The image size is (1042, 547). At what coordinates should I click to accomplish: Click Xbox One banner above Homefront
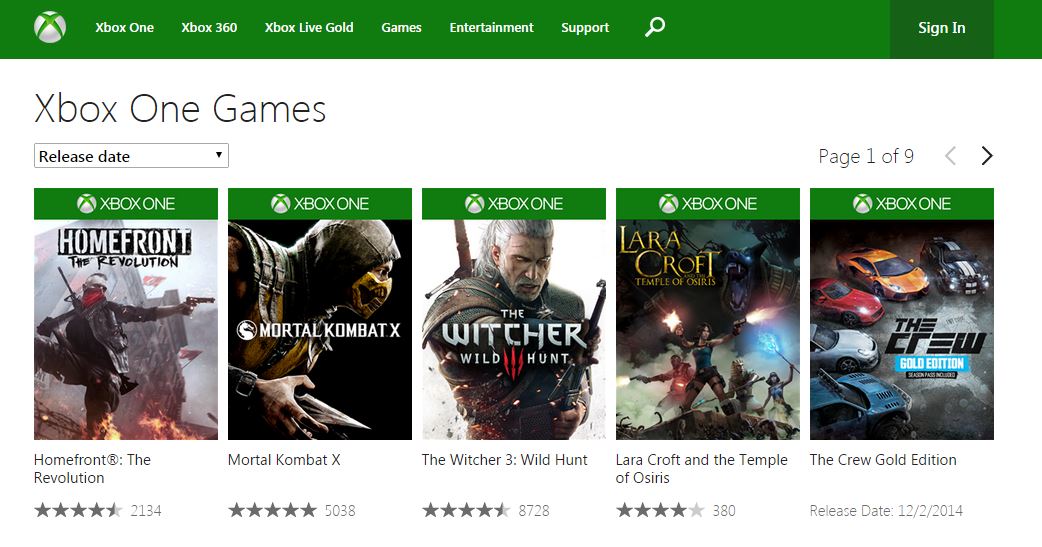(x=126, y=204)
